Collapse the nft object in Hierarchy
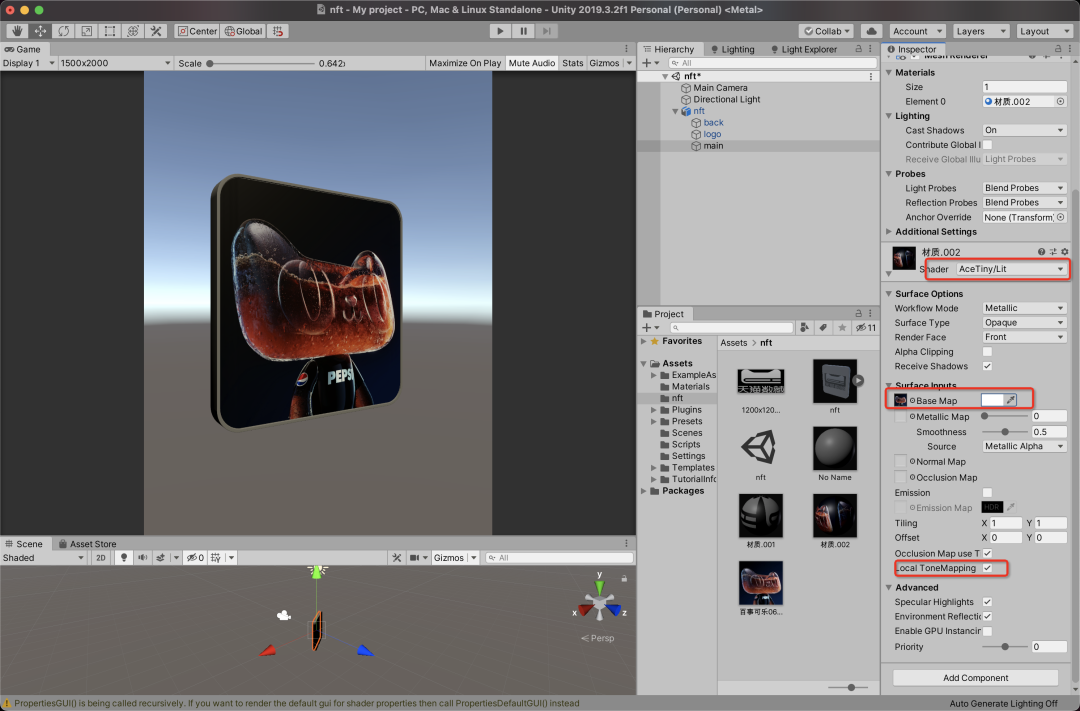The image size is (1080, 711). coord(675,111)
